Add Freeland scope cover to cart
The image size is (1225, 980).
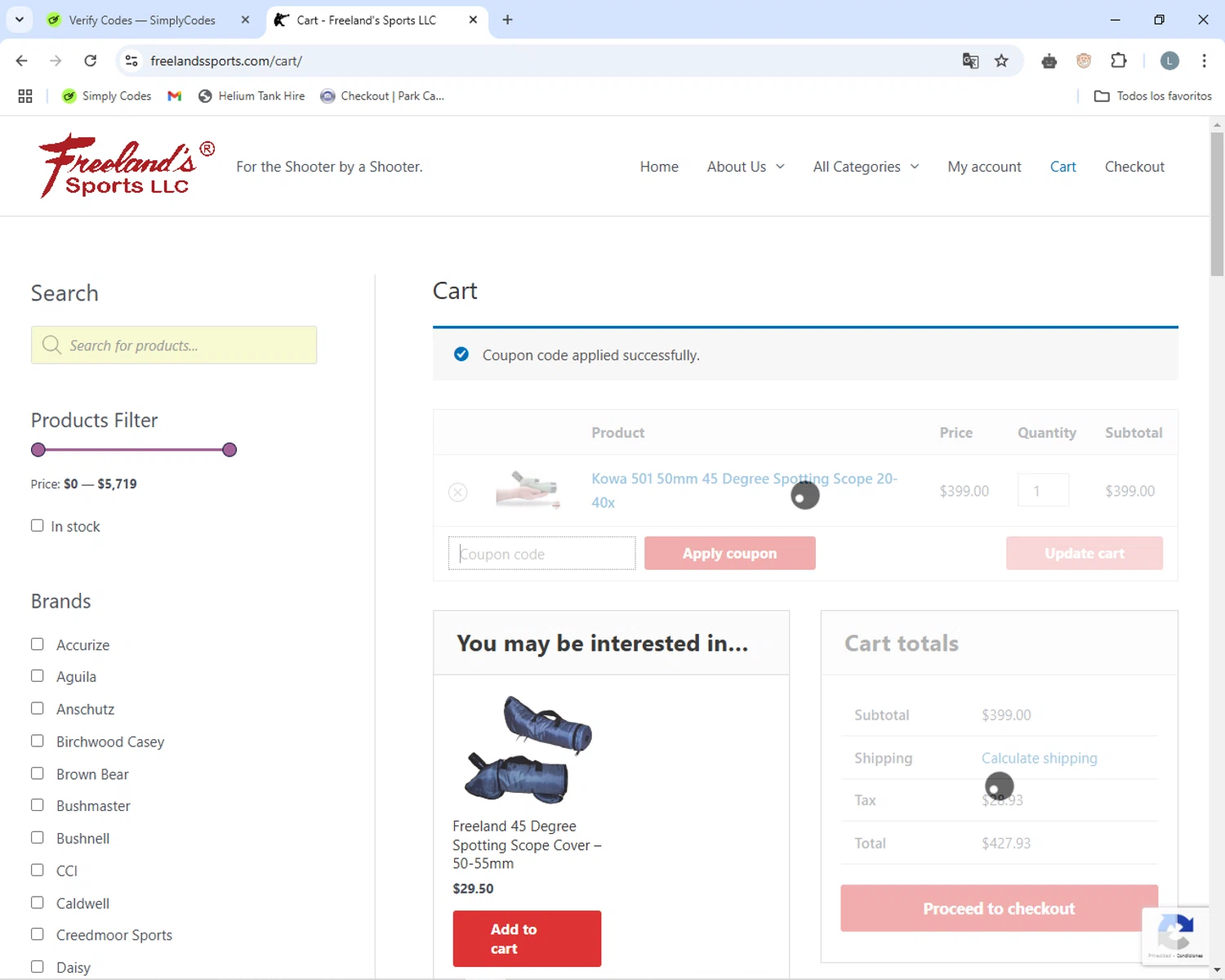point(527,938)
